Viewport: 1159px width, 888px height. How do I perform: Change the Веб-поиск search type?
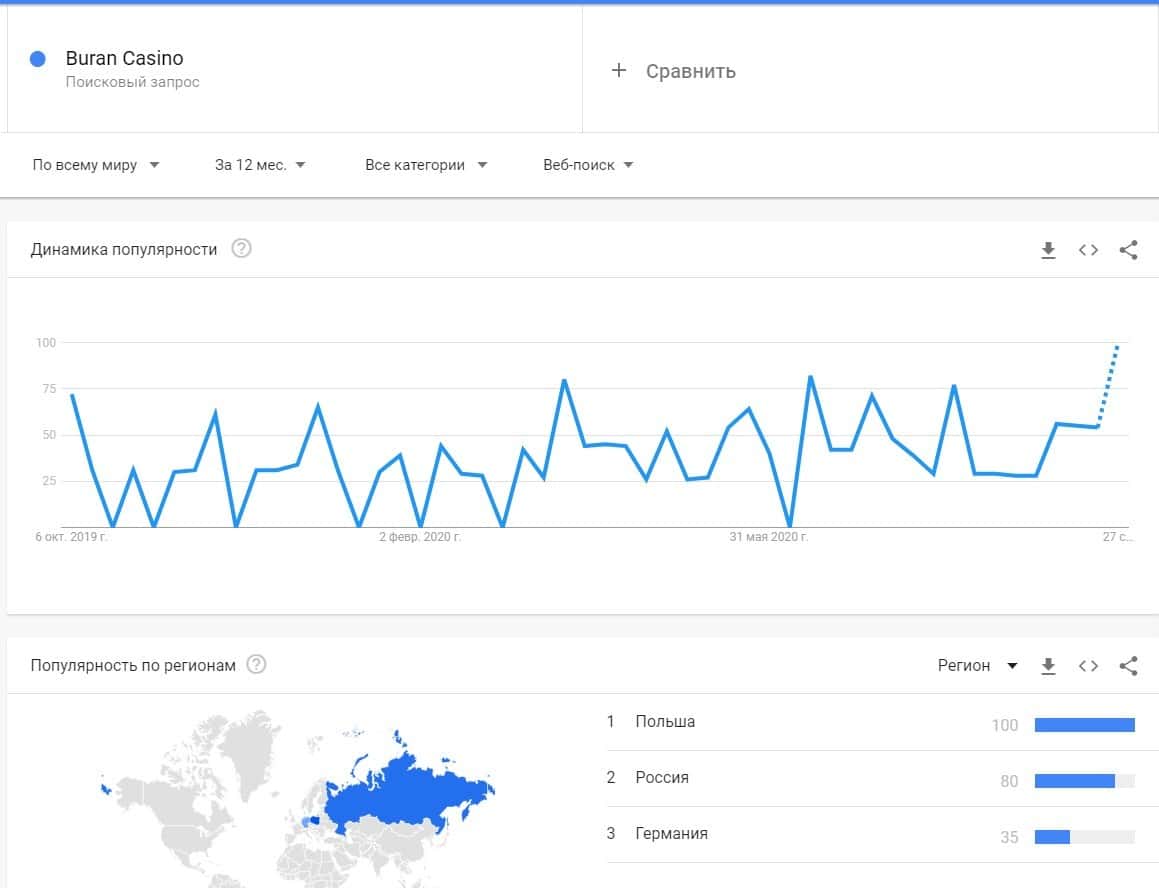(588, 165)
